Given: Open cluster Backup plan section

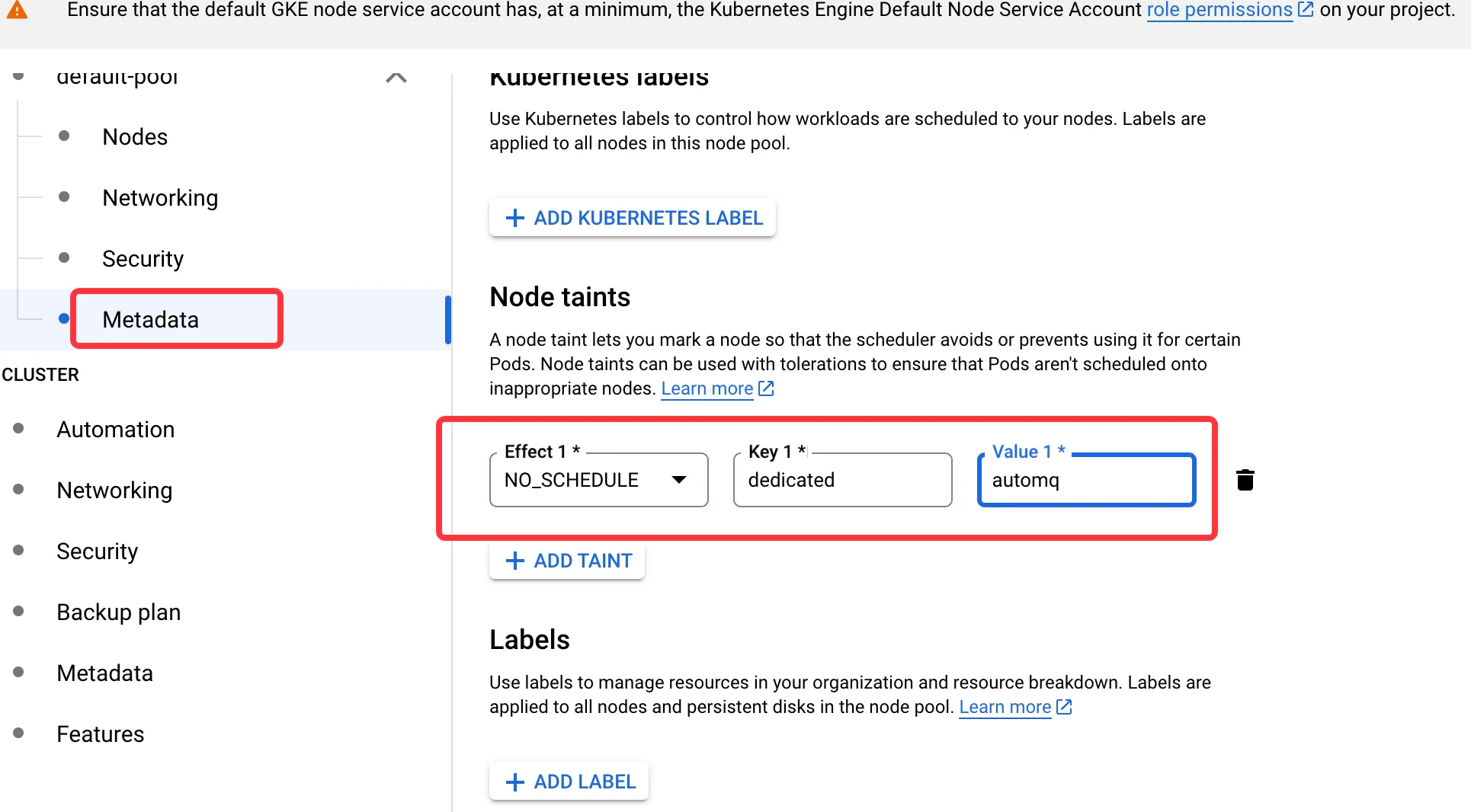Looking at the screenshot, I should [x=118, y=612].
